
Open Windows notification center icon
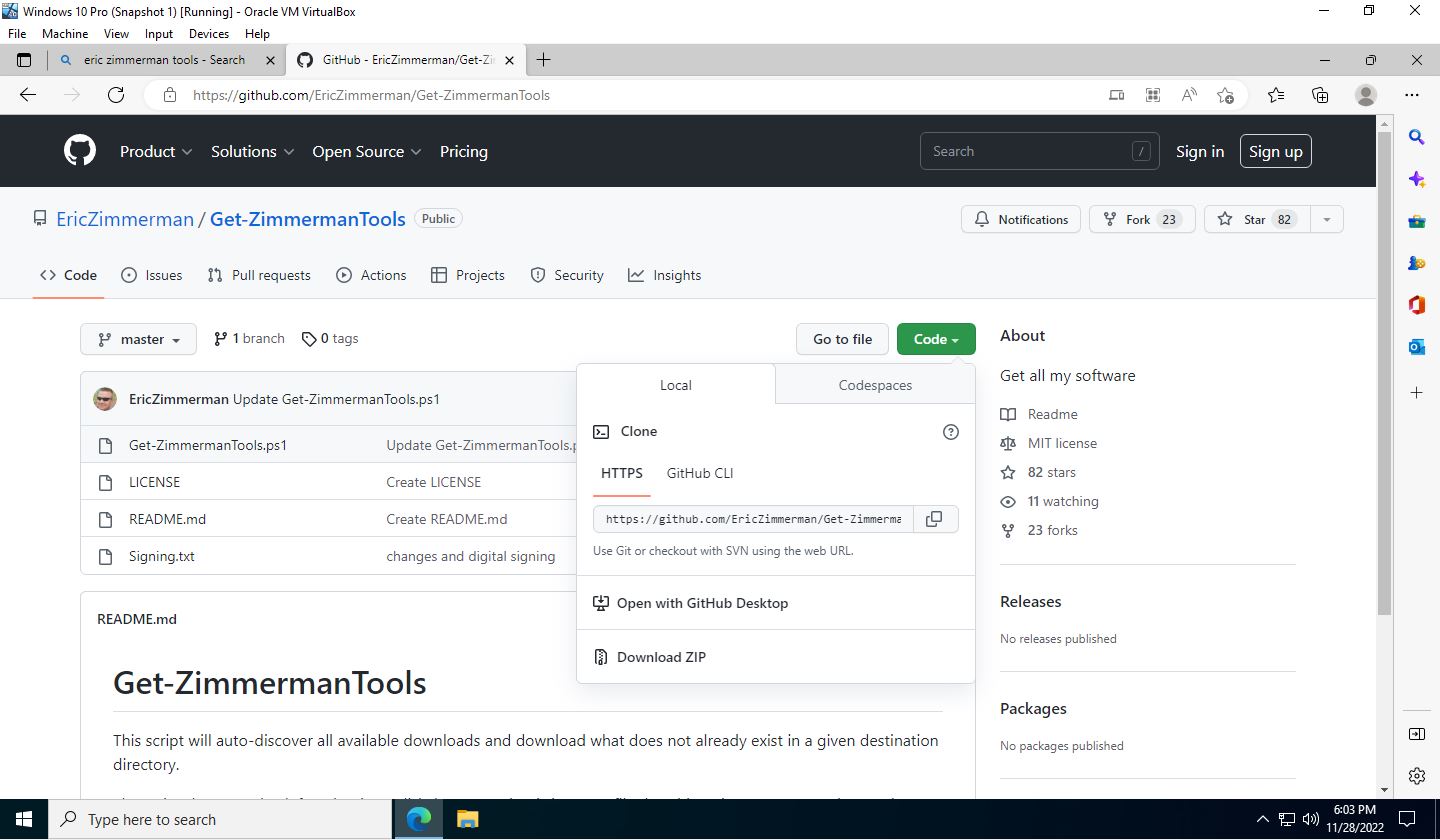pyautogui.click(x=1407, y=819)
